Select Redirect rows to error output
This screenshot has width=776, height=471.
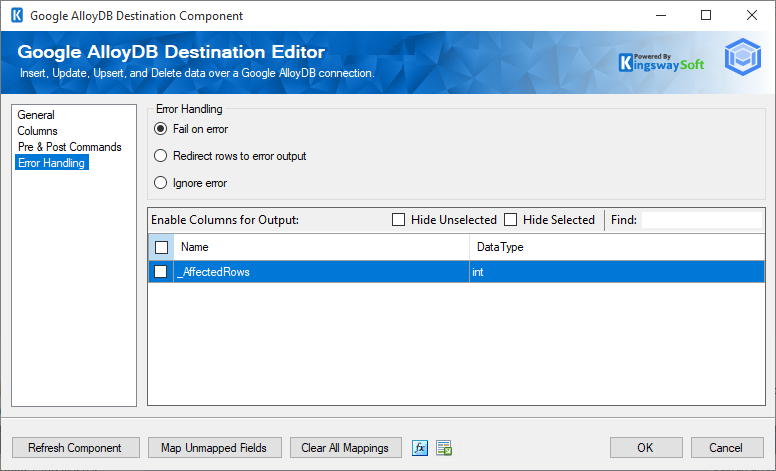point(230,156)
